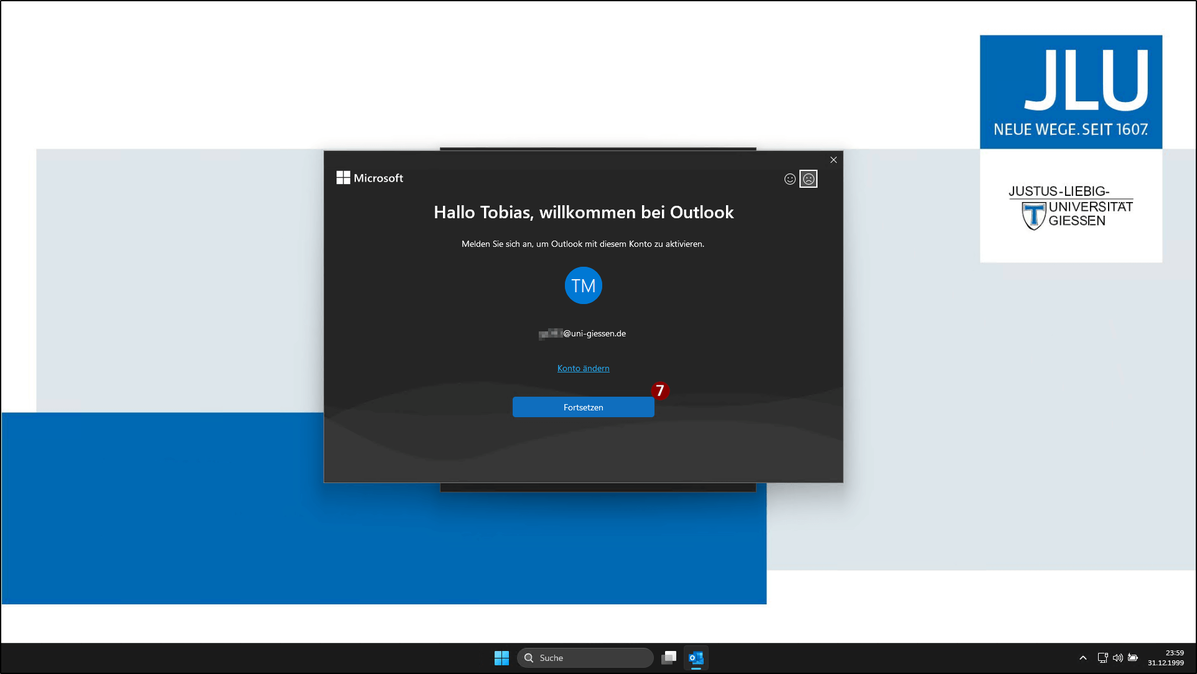Close the Outlook welcome dialog
1197x674 pixels.
pos(834,160)
